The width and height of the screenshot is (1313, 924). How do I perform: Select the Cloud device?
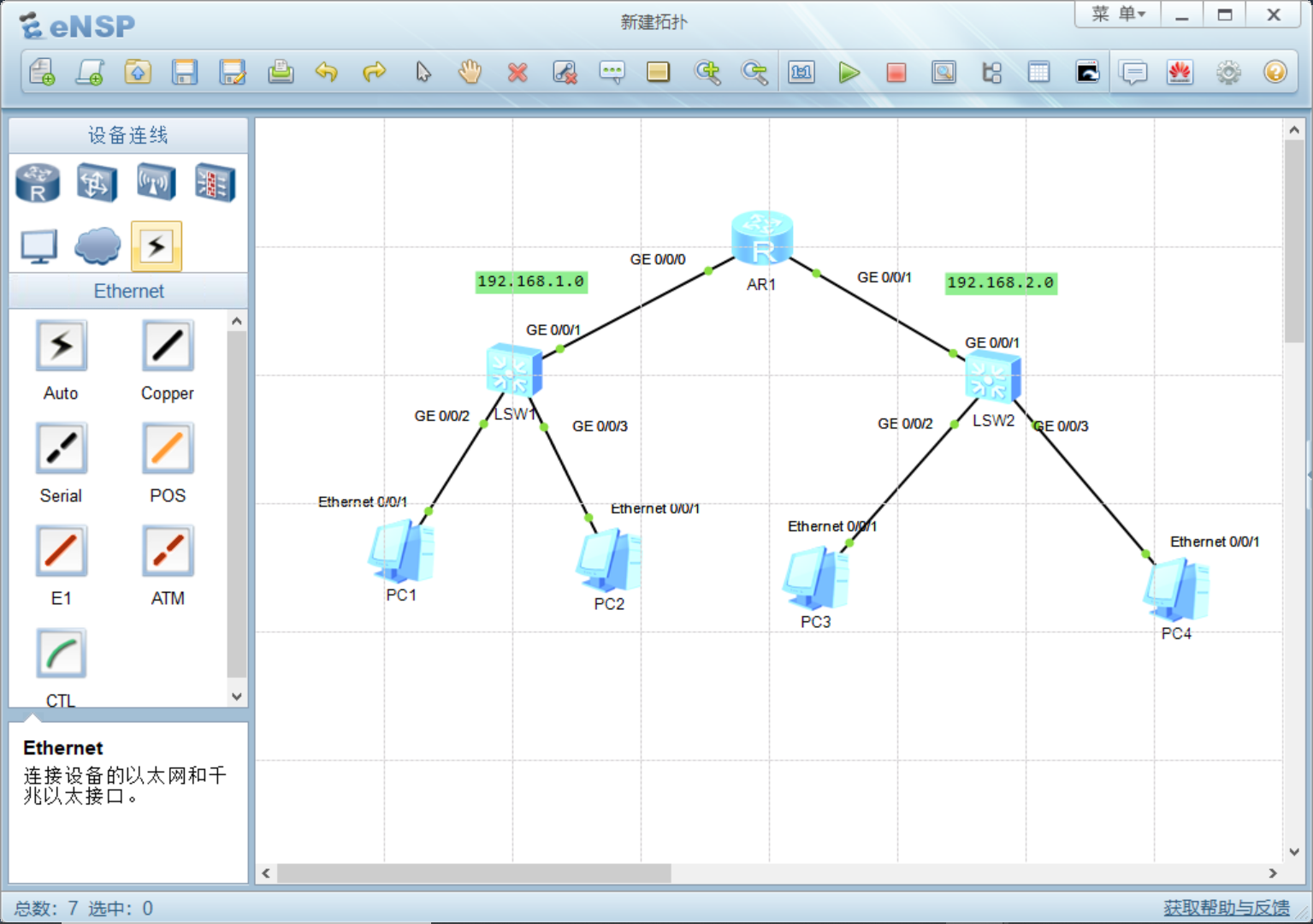coord(97,246)
